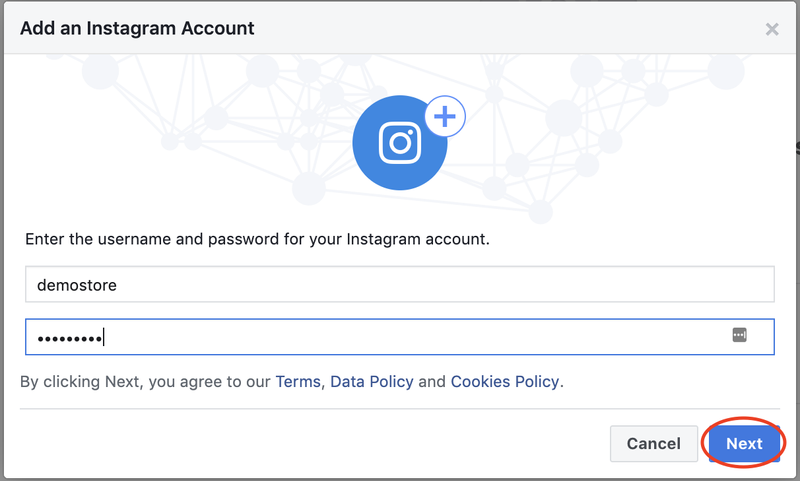
Task: Close the Add an Instagram Account dialog
Action: (x=772, y=29)
